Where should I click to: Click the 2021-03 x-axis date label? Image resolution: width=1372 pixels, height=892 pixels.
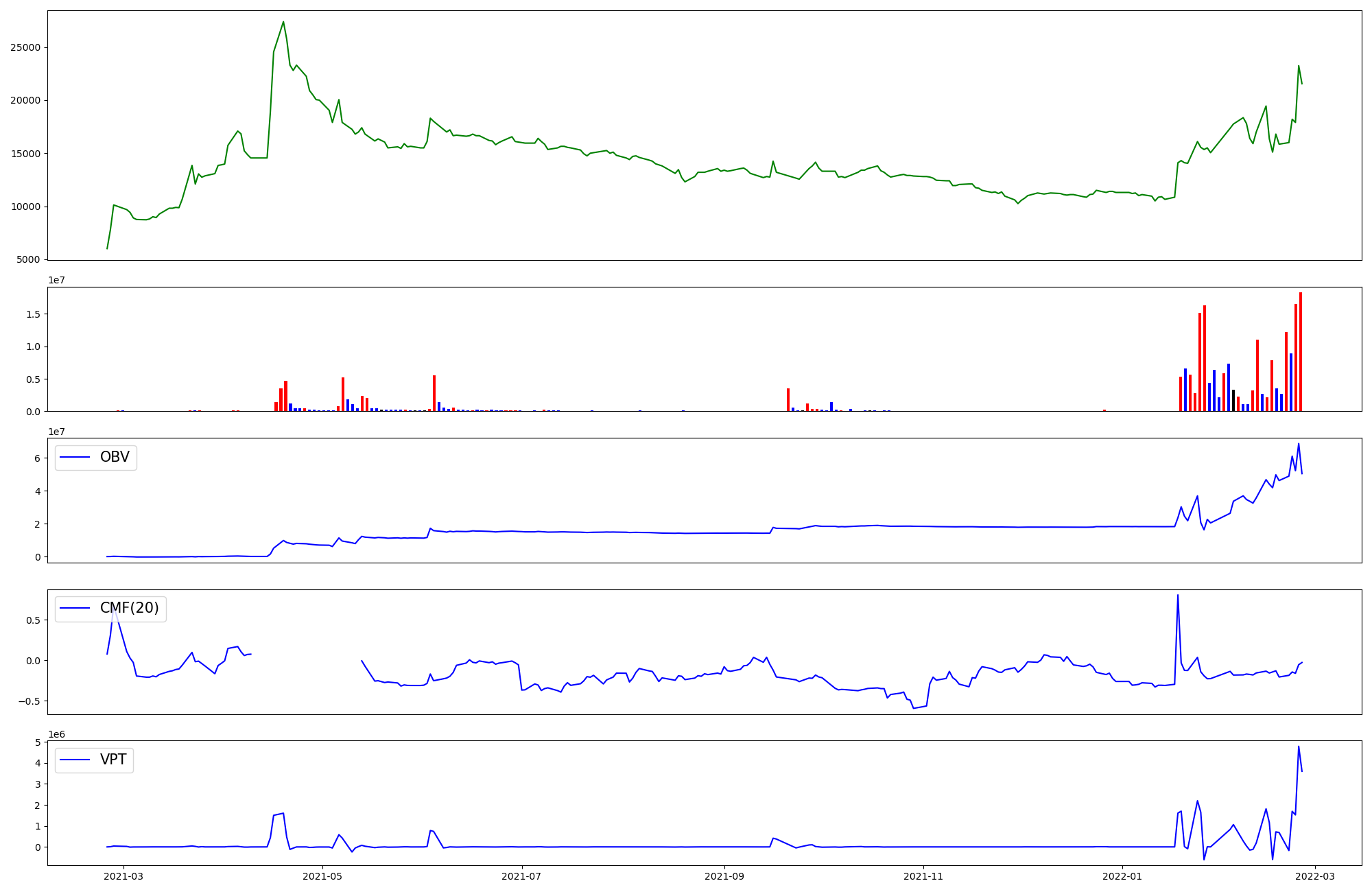point(124,876)
